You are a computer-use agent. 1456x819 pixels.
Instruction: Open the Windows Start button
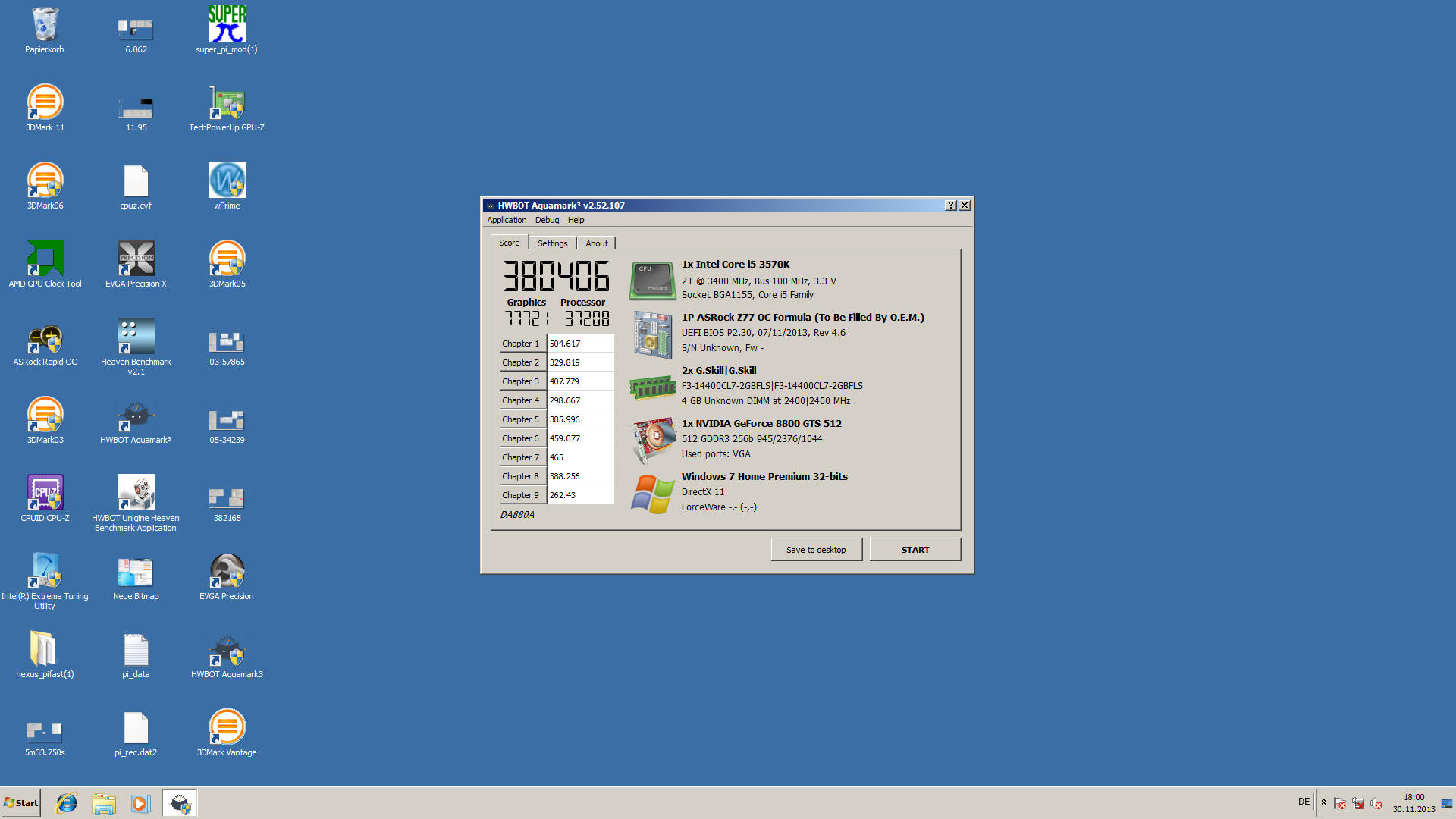tap(21, 803)
